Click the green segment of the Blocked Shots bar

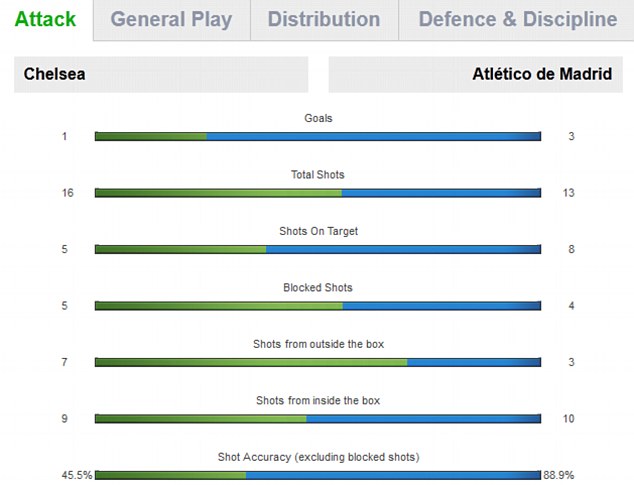click(219, 306)
